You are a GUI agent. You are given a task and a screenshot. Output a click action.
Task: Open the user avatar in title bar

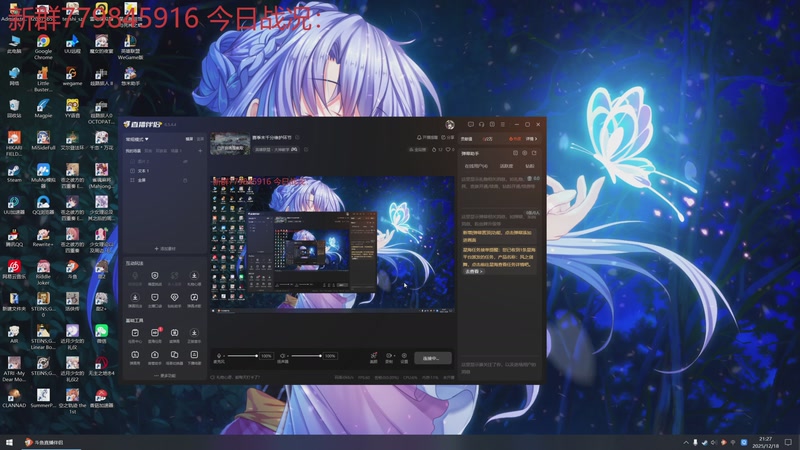point(449,124)
